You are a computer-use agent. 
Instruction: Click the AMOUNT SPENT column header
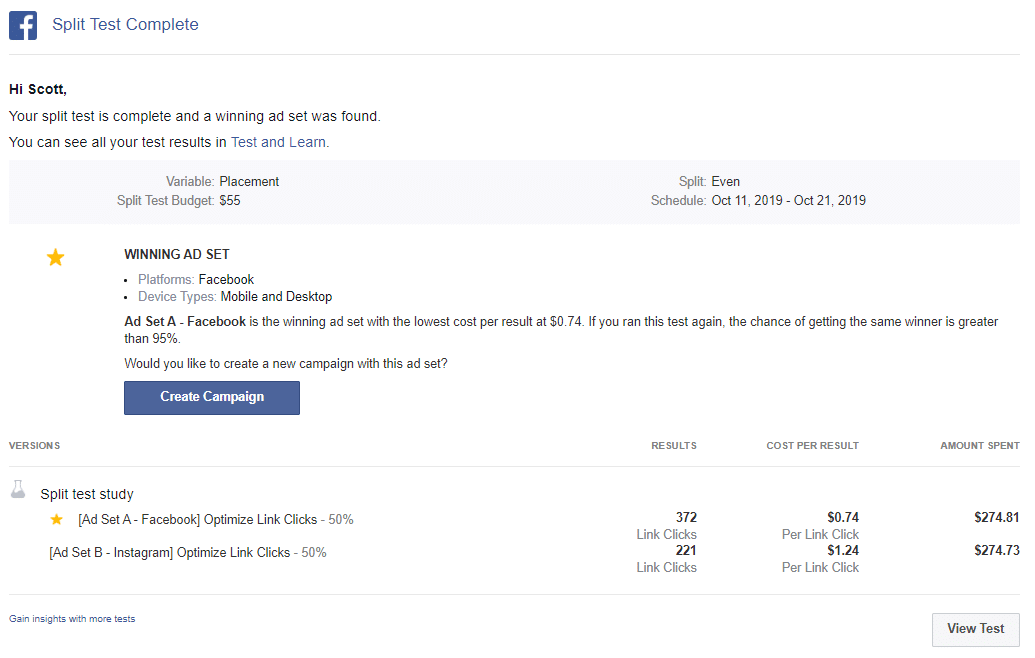click(x=980, y=446)
